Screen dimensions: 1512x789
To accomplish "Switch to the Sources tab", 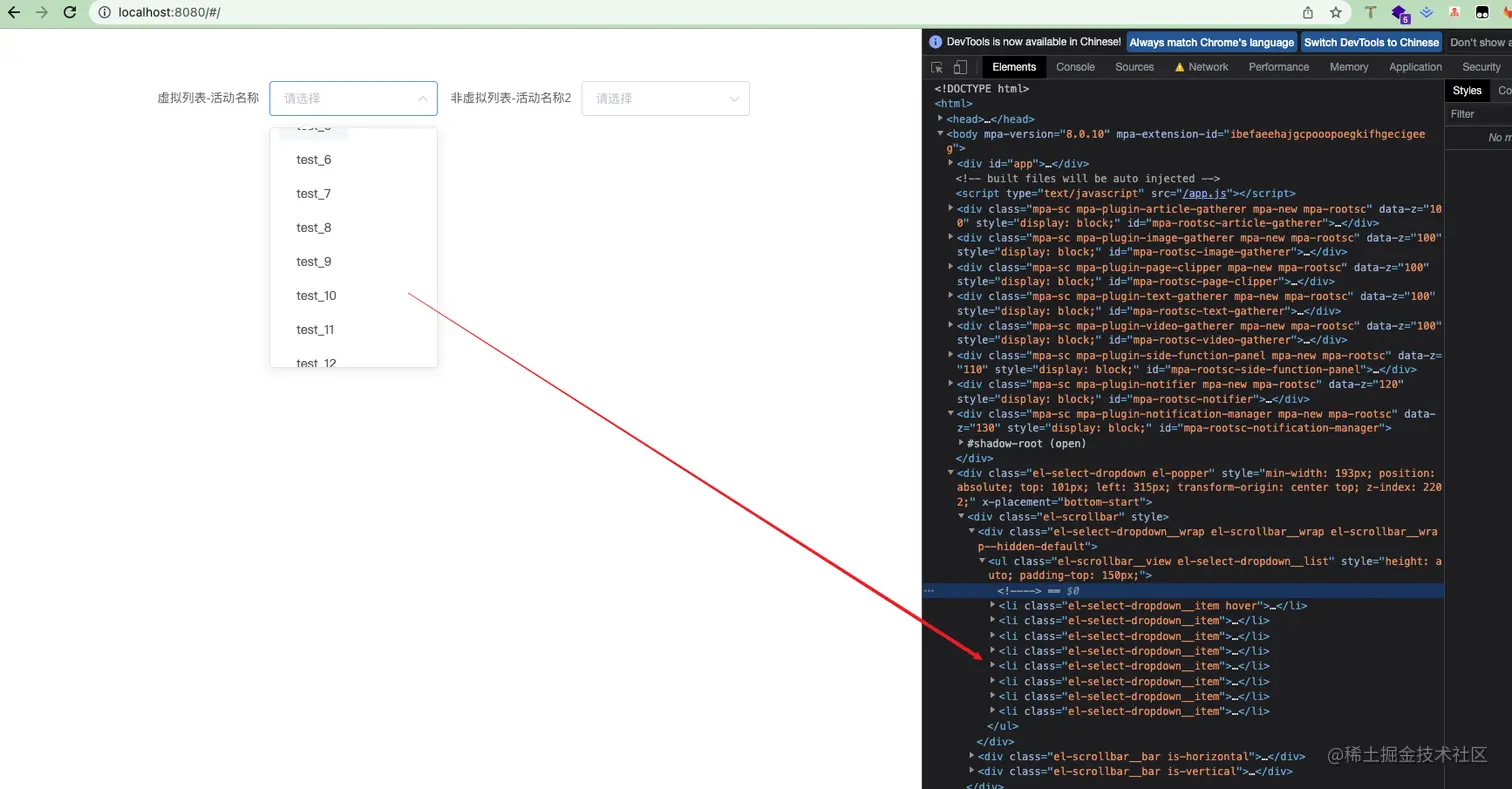I will click(1135, 67).
